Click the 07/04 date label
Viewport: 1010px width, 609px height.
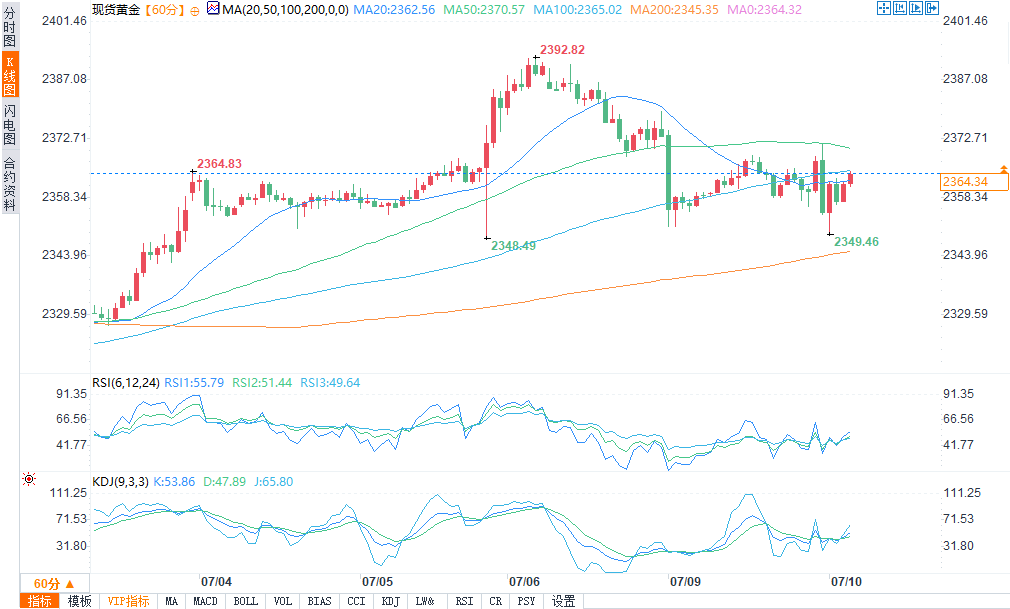click(216, 582)
